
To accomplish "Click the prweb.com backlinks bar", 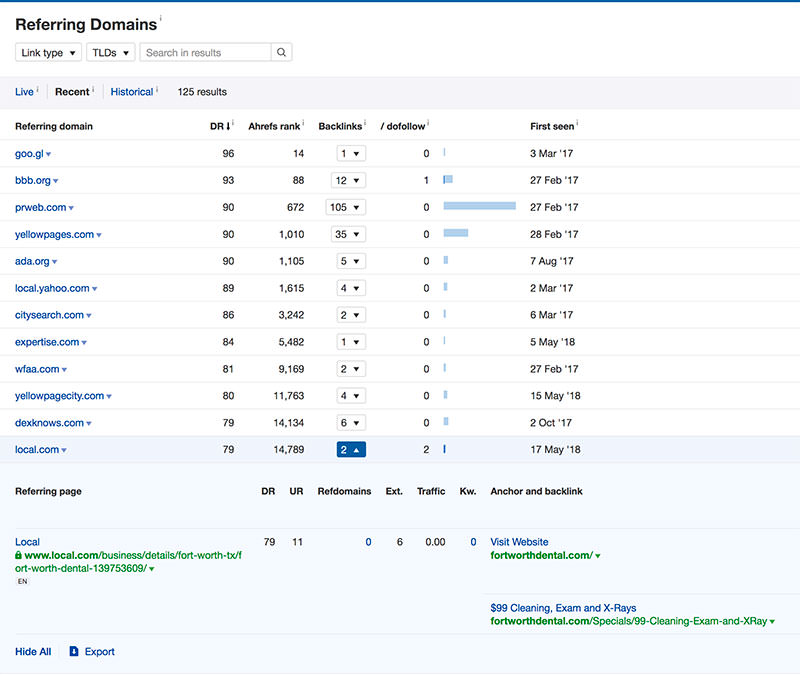I will 480,206.
